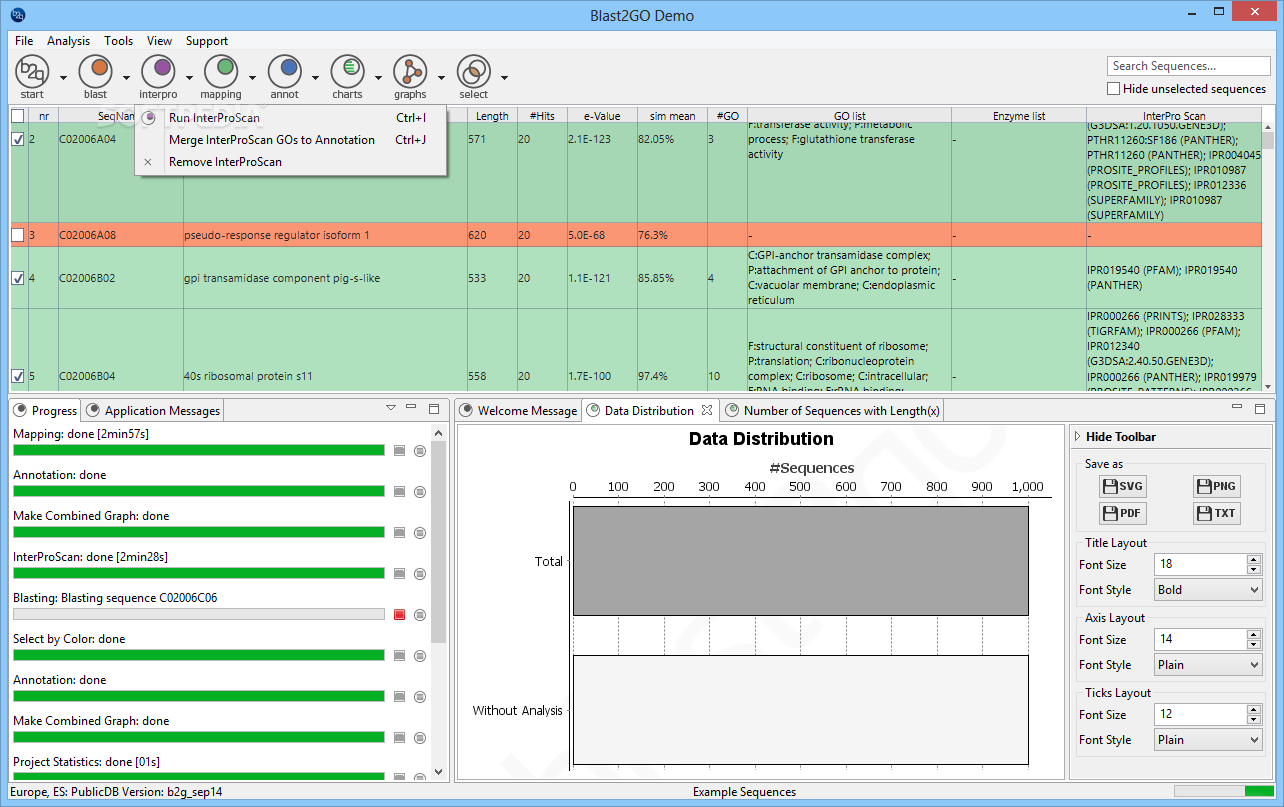1284x807 pixels.
Task: Click stop icon next to Mapping progress
Action: (400, 450)
